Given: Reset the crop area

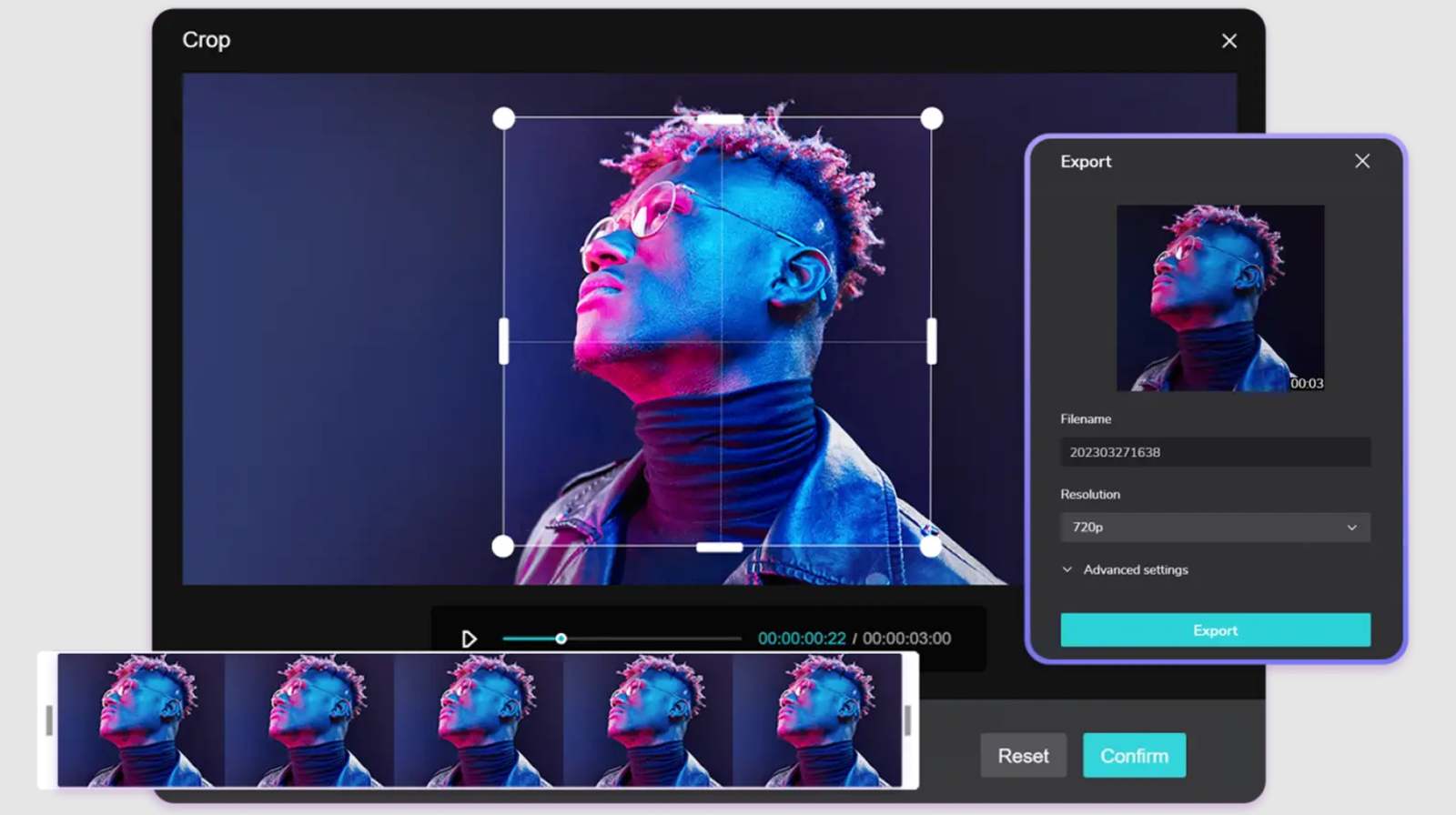Looking at the screenshot, I should point(1023,756).
